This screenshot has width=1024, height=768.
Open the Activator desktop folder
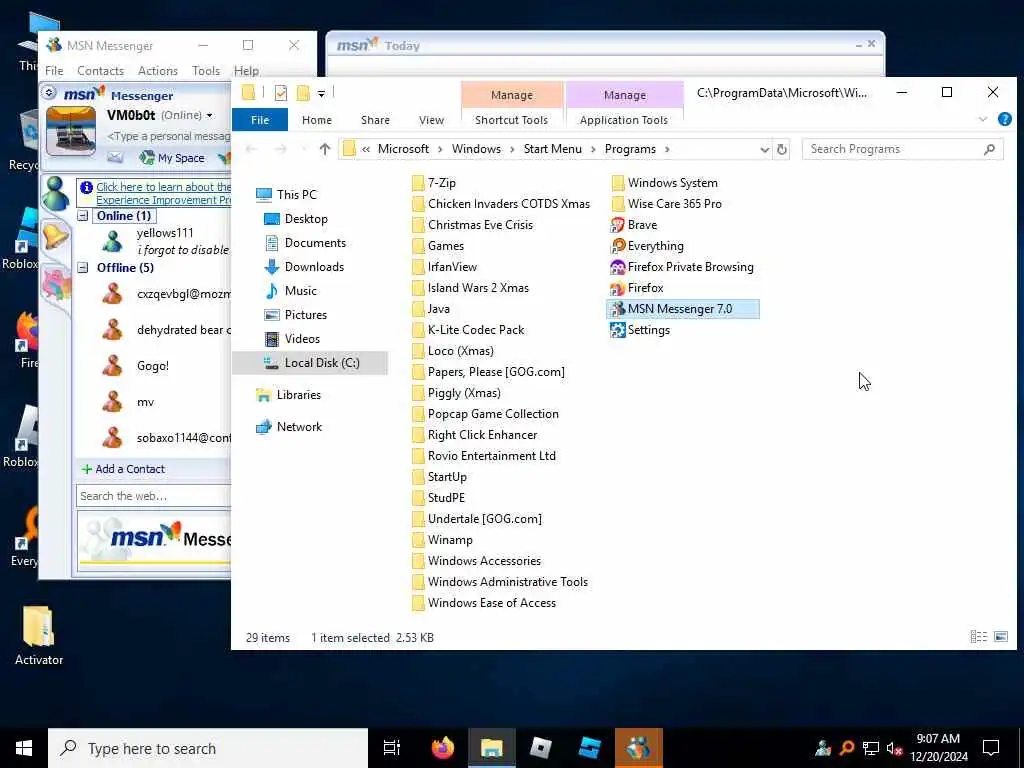coord(39,635)
